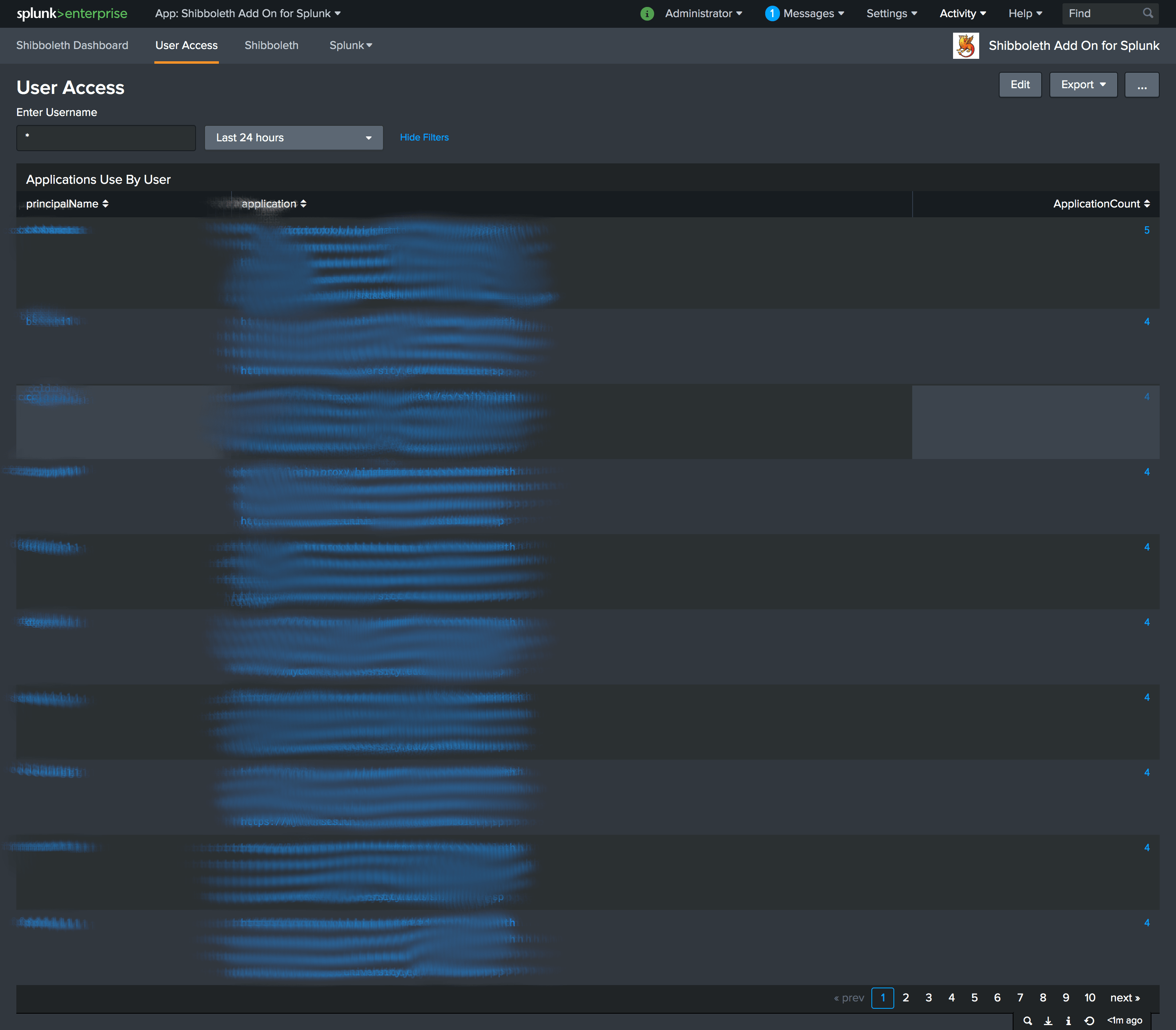The width and height of the screenshot is (1176, 1030).
Task: Expand the Splunk navigation menu
Action: [x=351, y=45]
